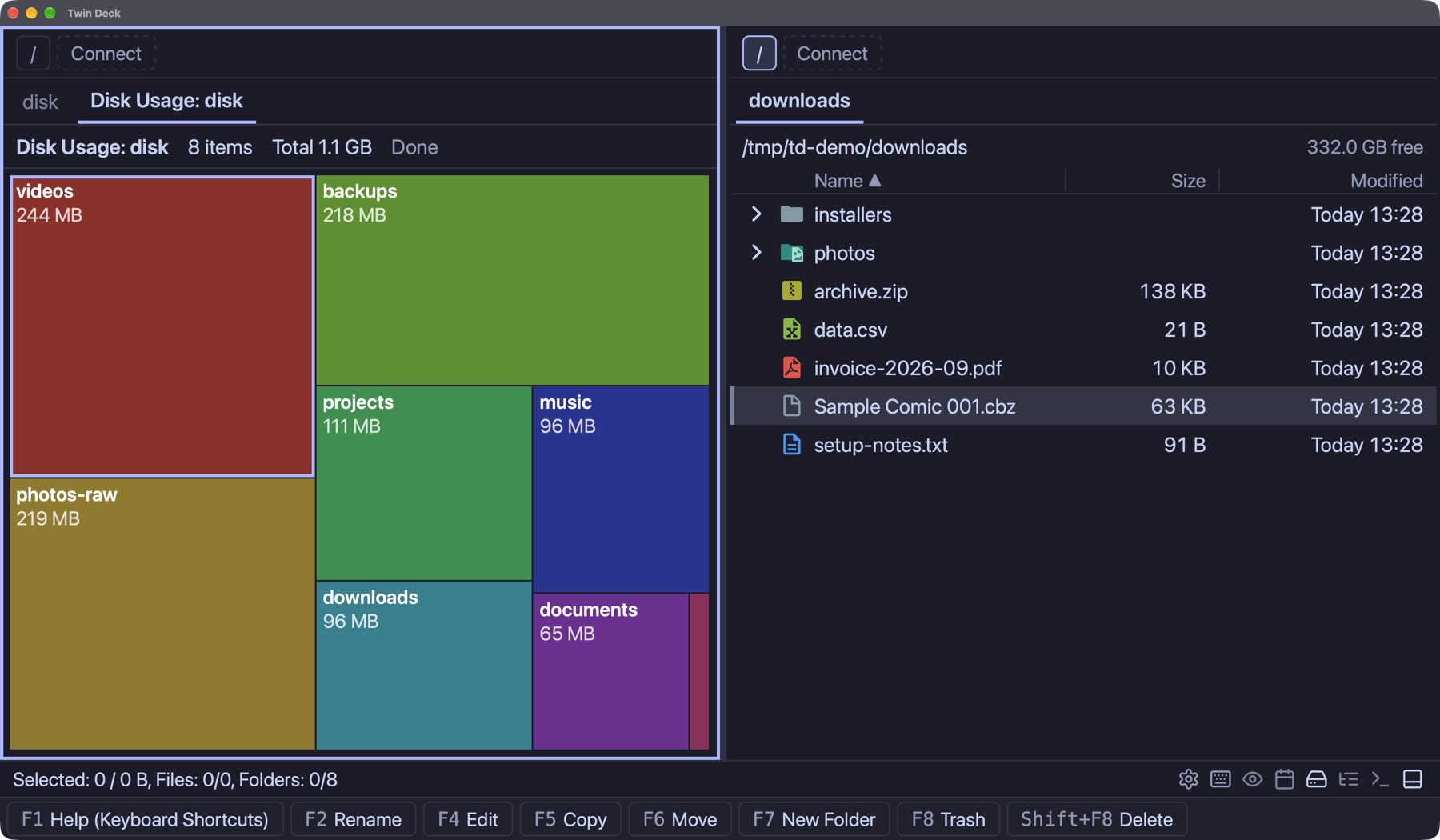Image resolution: width=1440 pixels, height=840 pixels.
Task: Click the F7 New Folder button
Action: (x=814, y=819)
